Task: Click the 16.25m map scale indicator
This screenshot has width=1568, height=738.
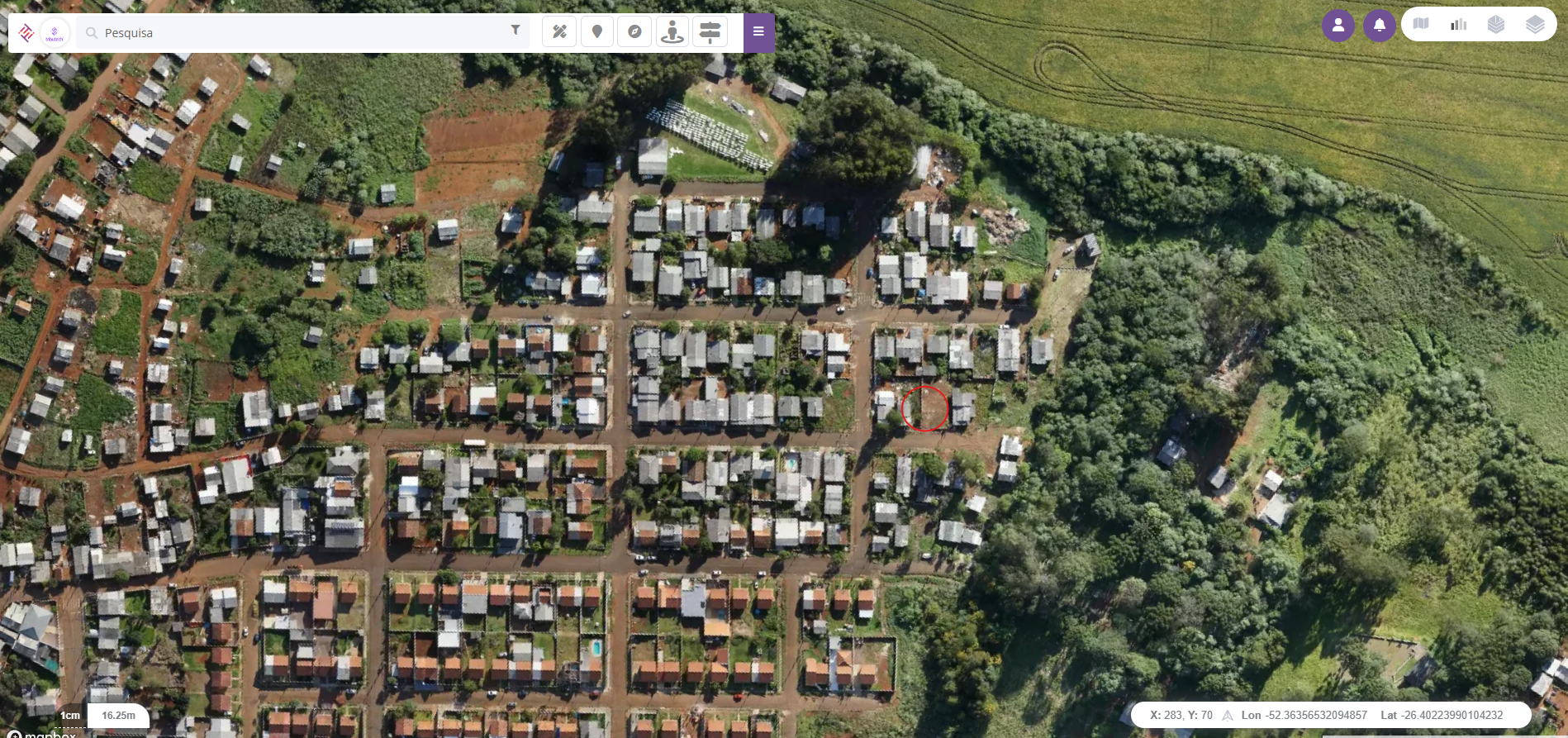Action: (x=118, y=716)
